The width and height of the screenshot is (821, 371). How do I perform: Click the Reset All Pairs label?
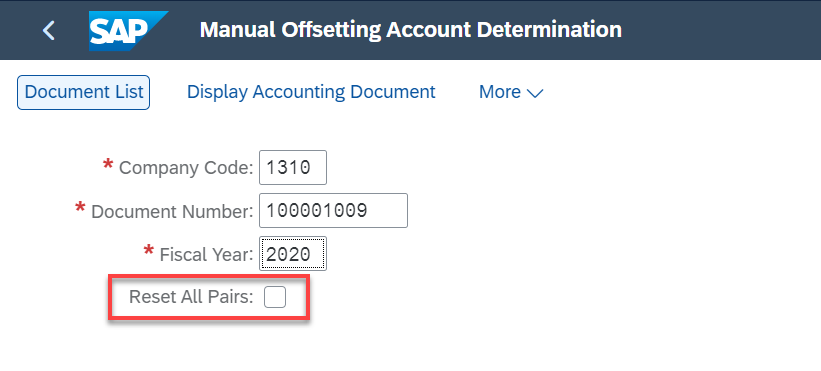click(x=191, y=297)
